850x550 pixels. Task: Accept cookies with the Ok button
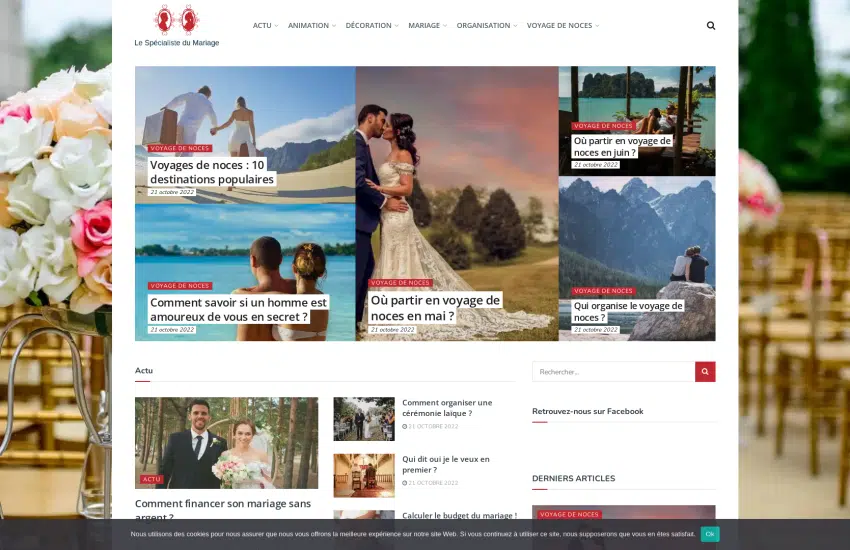709,534
